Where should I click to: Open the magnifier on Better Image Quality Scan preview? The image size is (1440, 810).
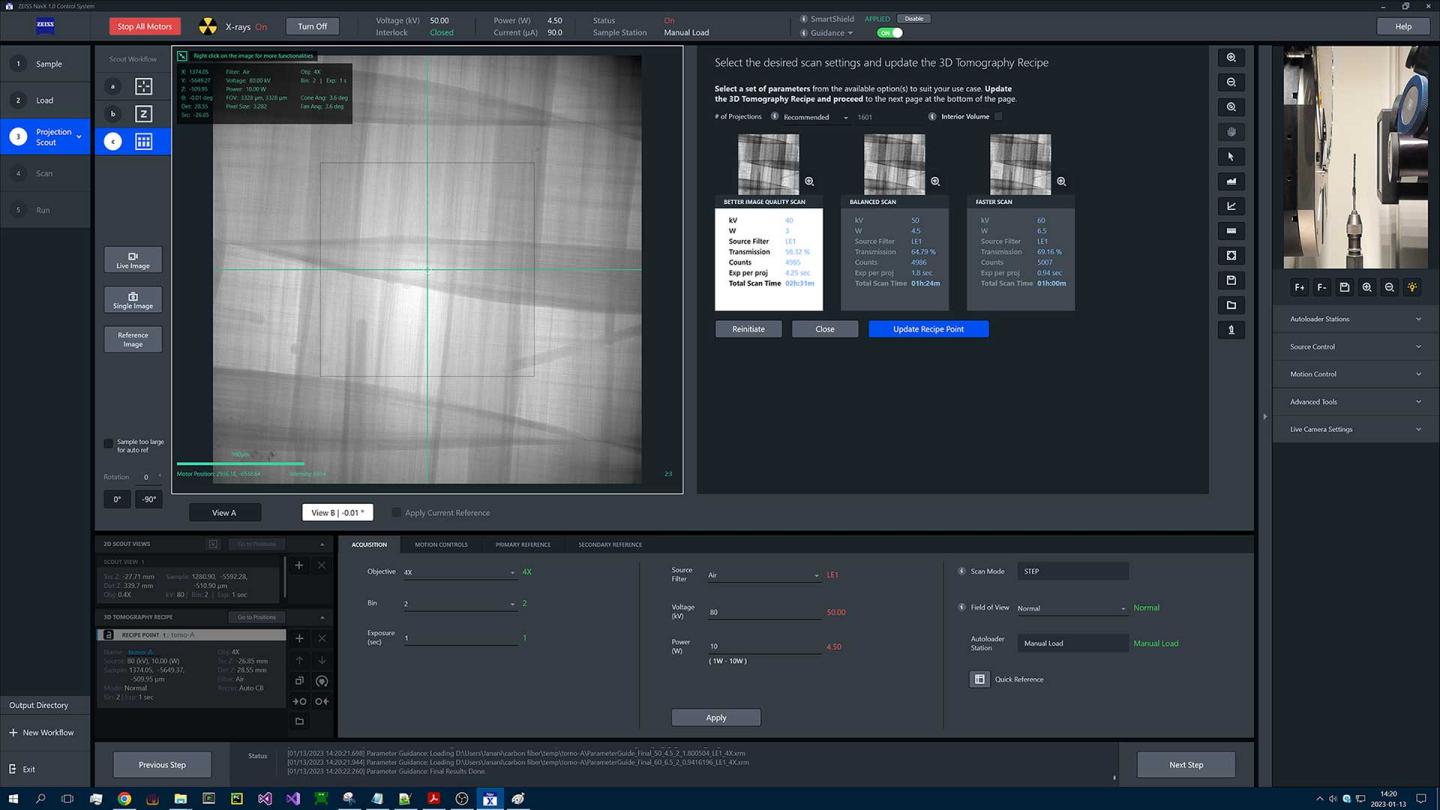point(809,181)
